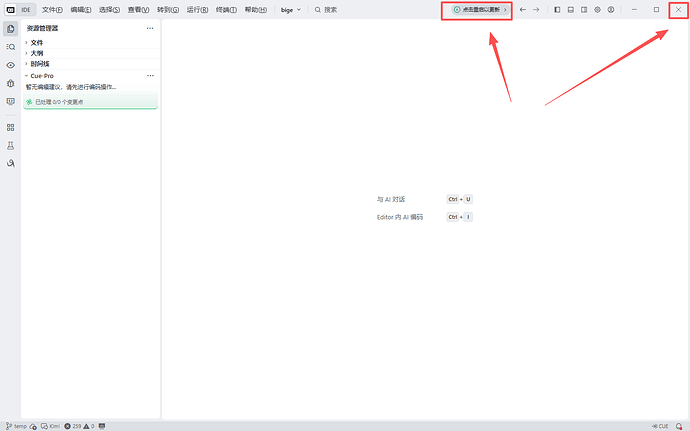
Task: Click the ports icon in status bar
Action: tap(102, 426)
